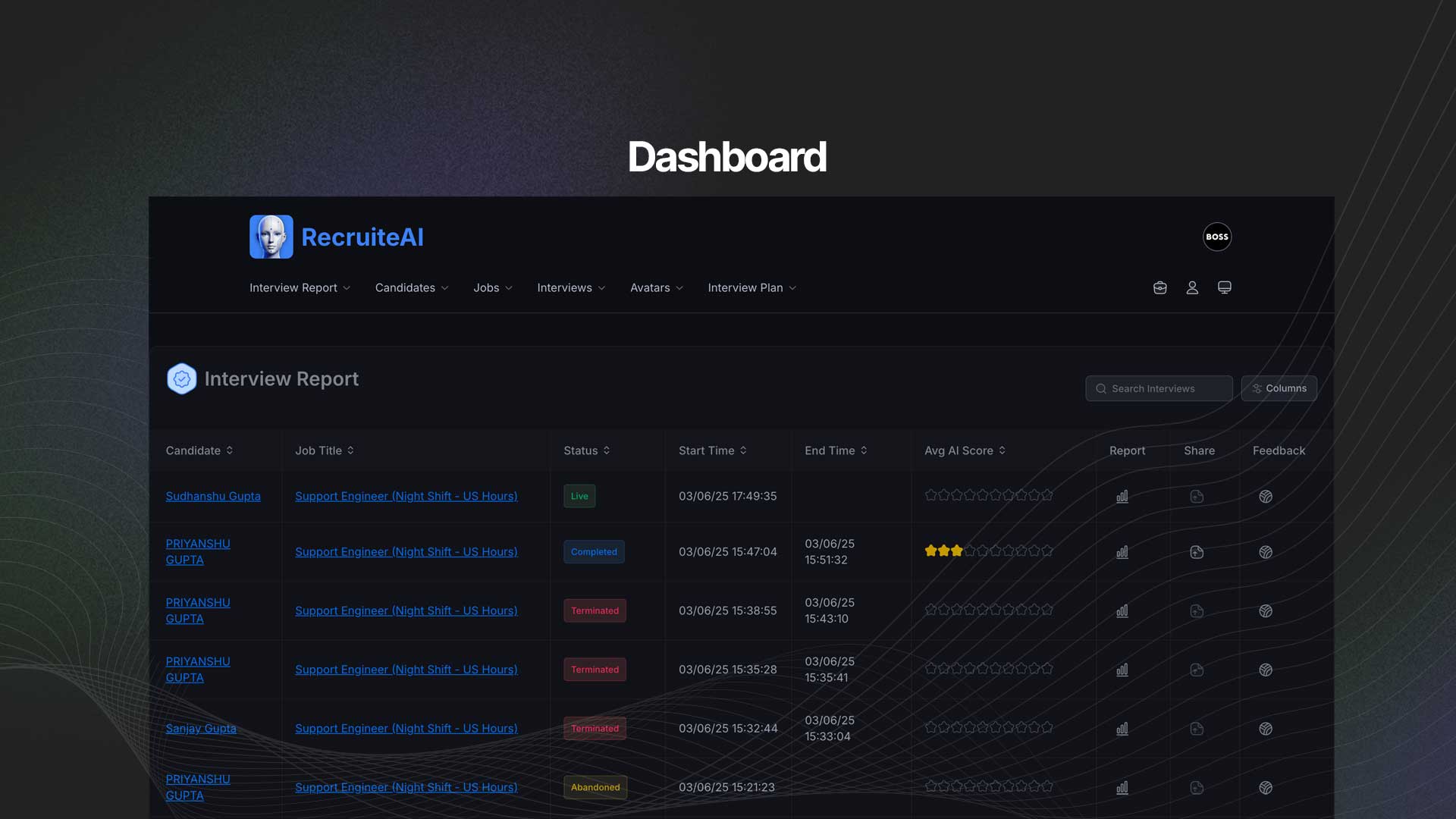Click the Interview Report badge icon
The height and width of the screenshot is (819, 1456).
click(x=181, y=378)
